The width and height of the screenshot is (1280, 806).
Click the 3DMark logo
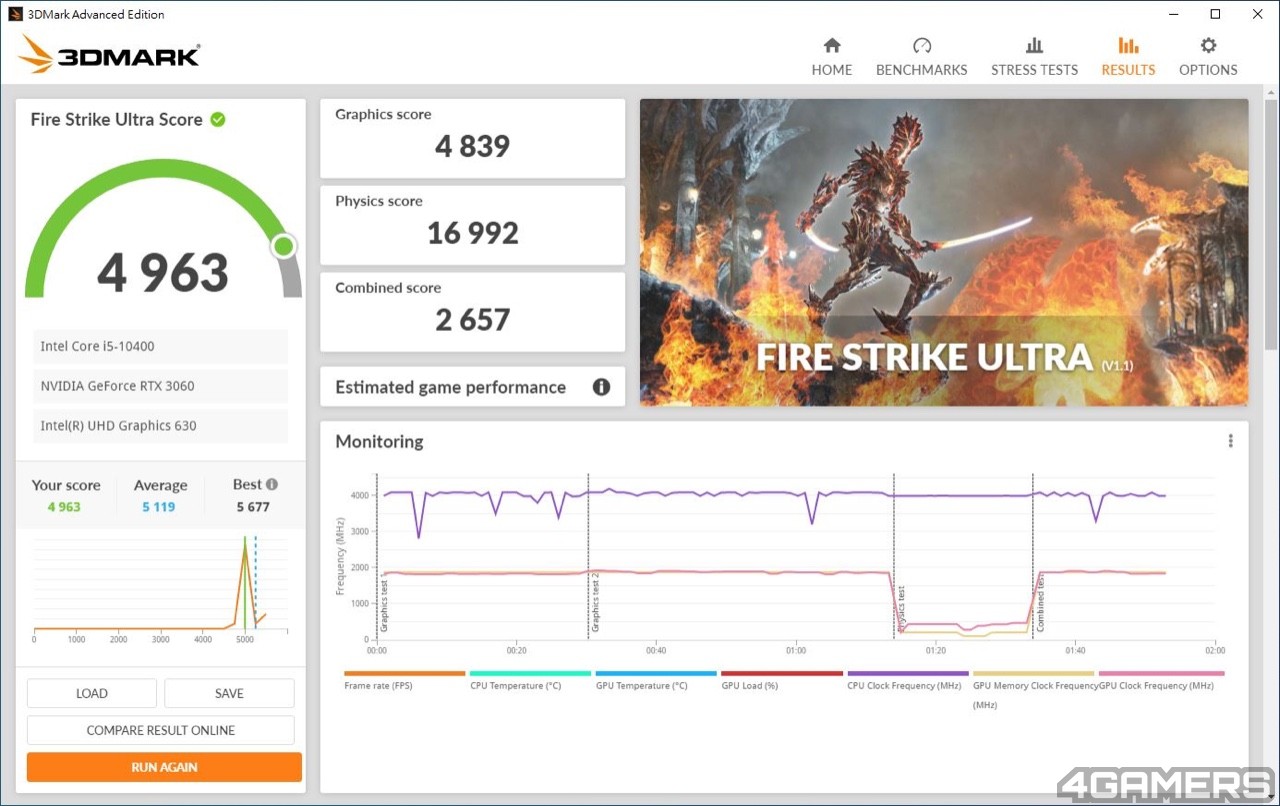tap(109, 54)
